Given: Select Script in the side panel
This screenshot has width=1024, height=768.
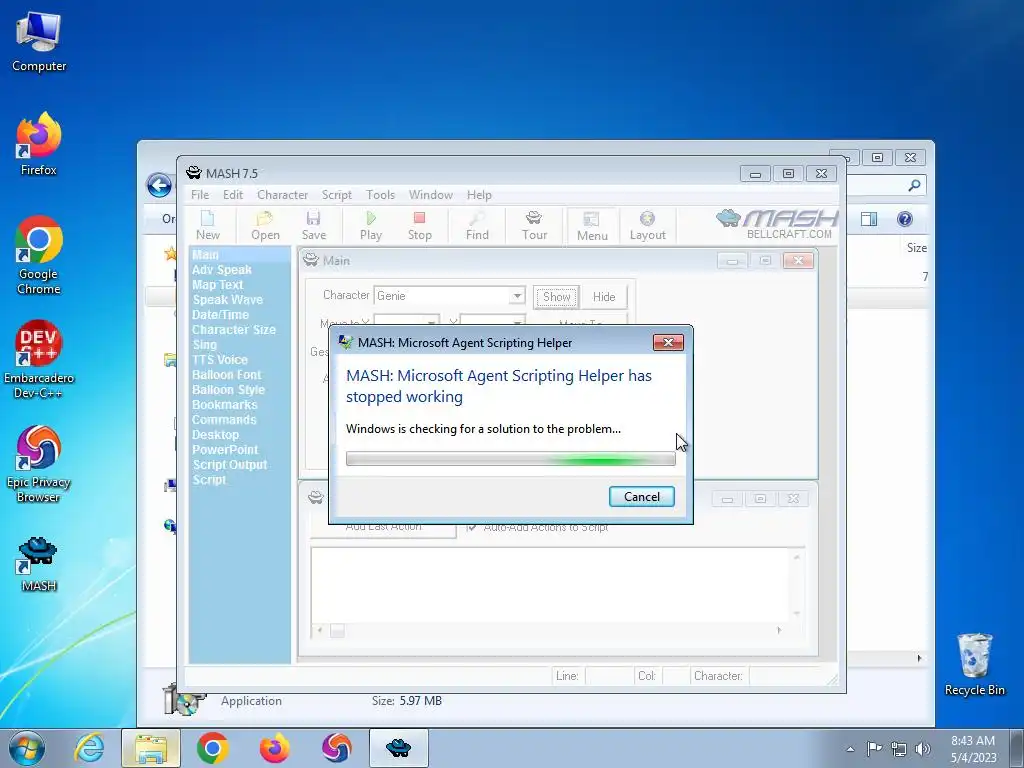Looking at the screenshot, I should (x=209, y=480).
